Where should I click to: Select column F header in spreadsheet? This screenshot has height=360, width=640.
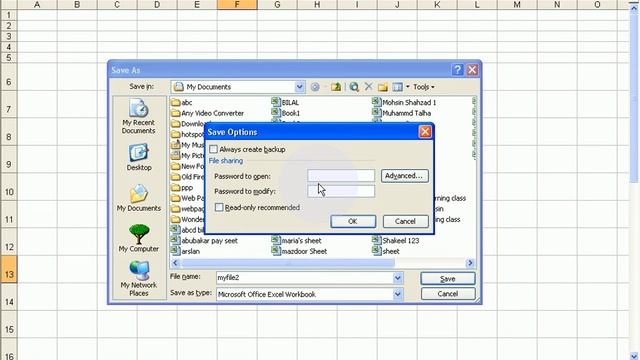tap(237, 4)
